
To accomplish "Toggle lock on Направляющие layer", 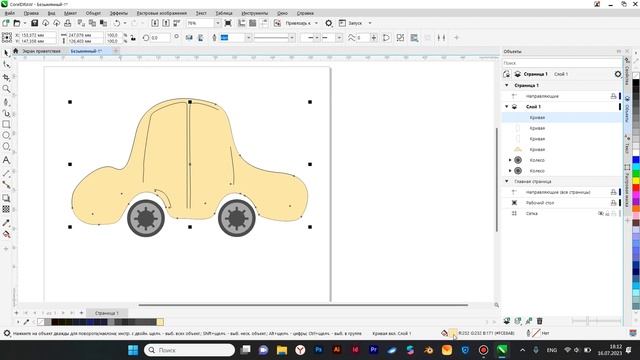I will tap(613, 96).
